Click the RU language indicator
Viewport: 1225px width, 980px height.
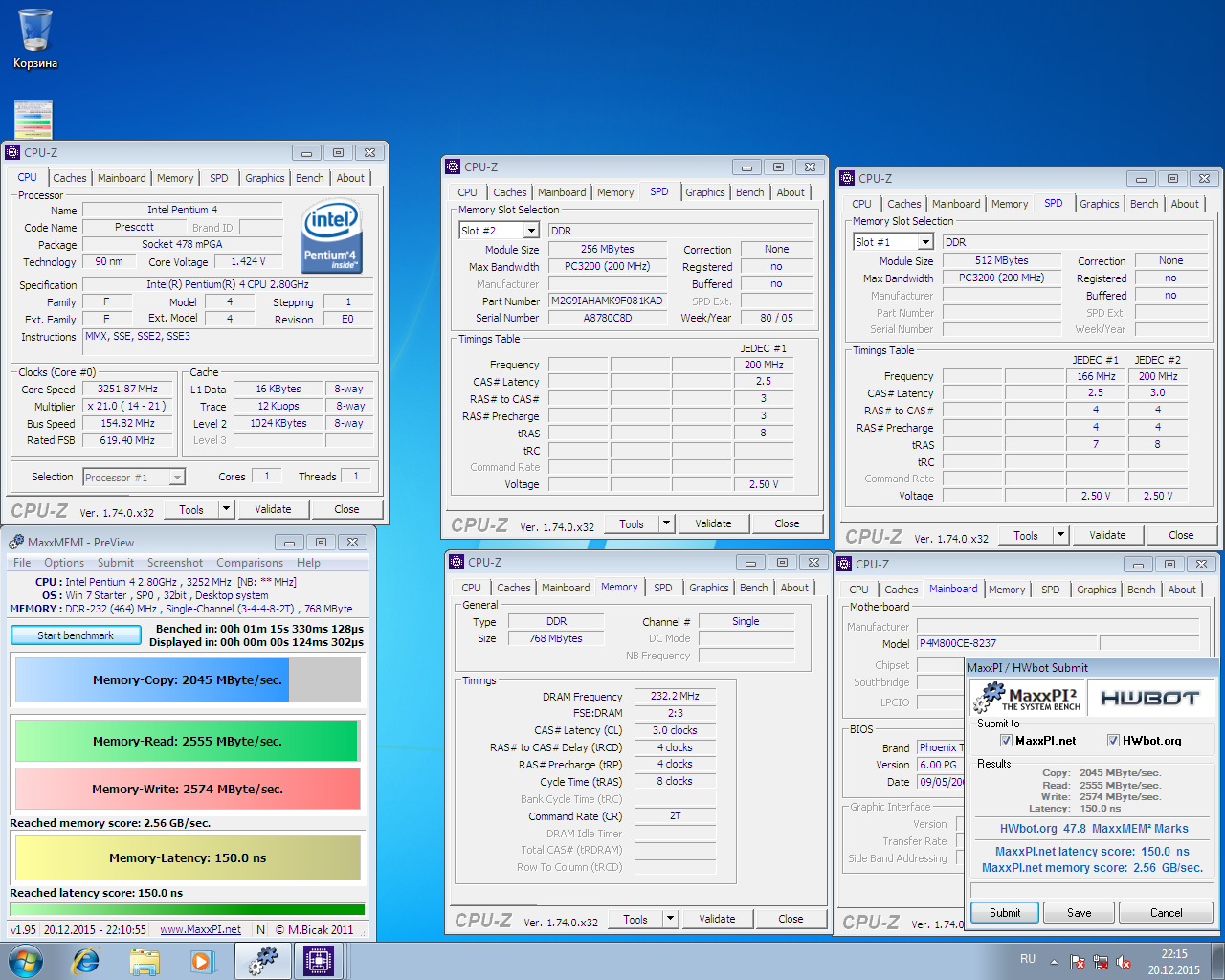tap(1028, 959)
